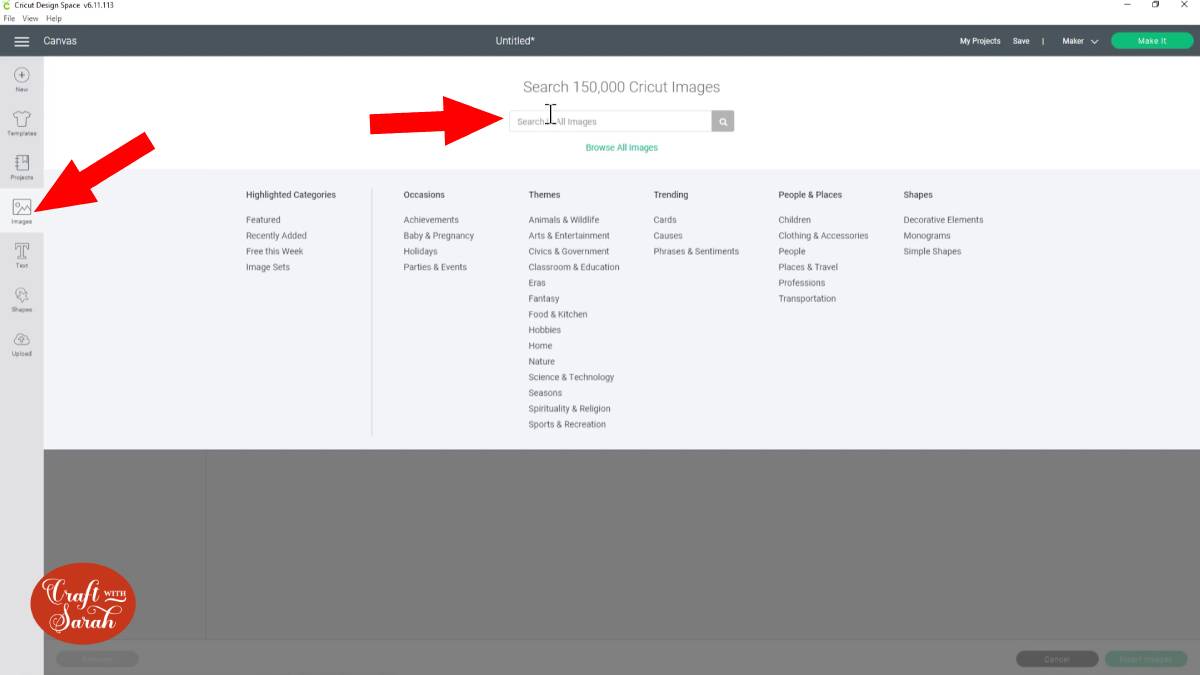Open Places & Travel category

tap(808, 267)
